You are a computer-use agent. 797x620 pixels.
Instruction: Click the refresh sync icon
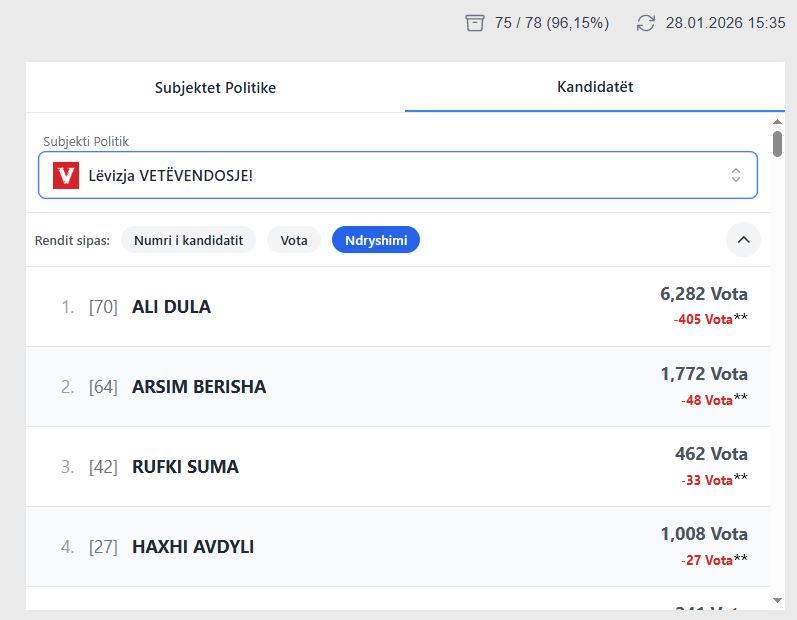pyautogui.click(x=646, y=23)
